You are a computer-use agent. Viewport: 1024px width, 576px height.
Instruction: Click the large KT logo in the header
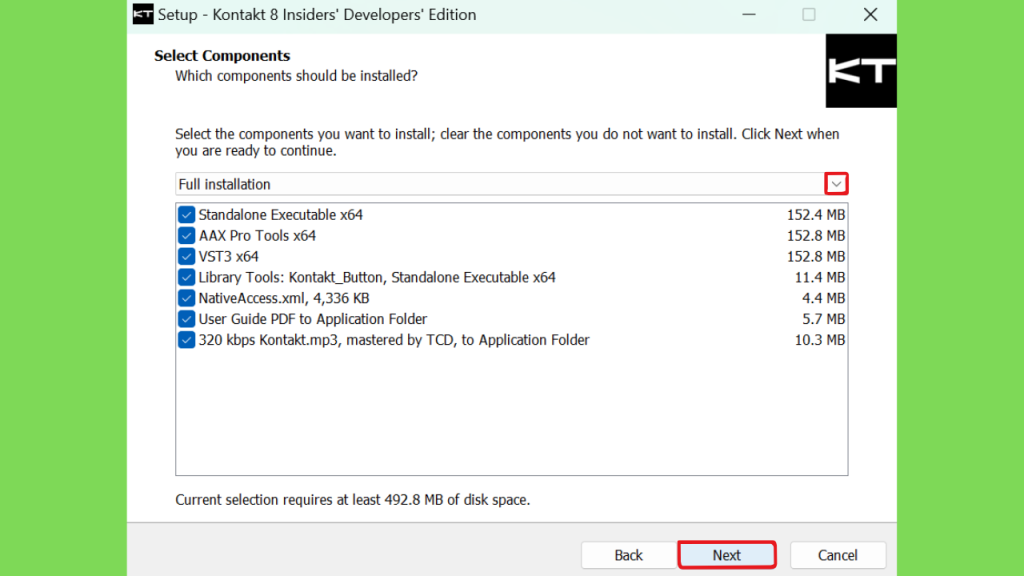click(861, 71)
